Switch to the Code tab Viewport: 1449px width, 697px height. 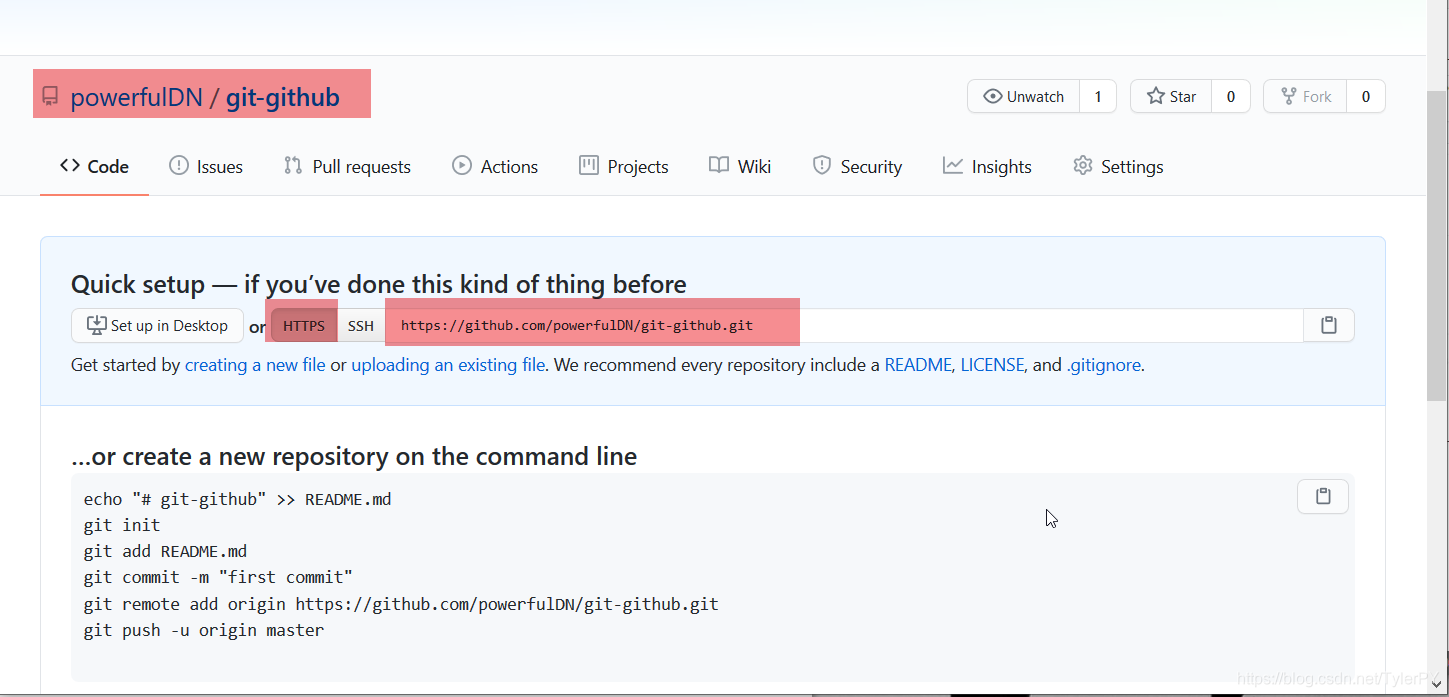tap(94, 166)
